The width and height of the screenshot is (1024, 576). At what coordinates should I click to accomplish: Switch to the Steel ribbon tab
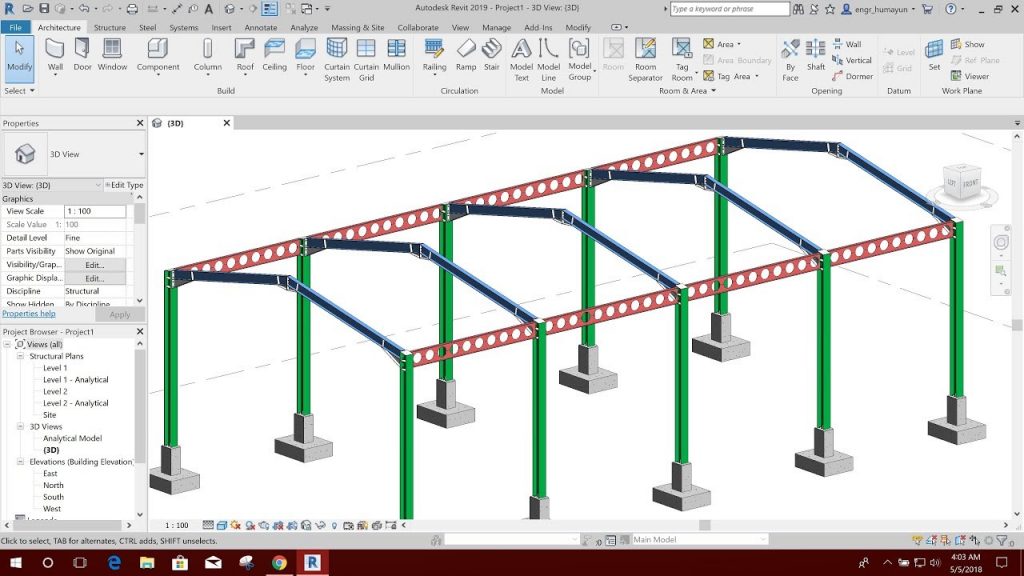(x=147, y=27)
